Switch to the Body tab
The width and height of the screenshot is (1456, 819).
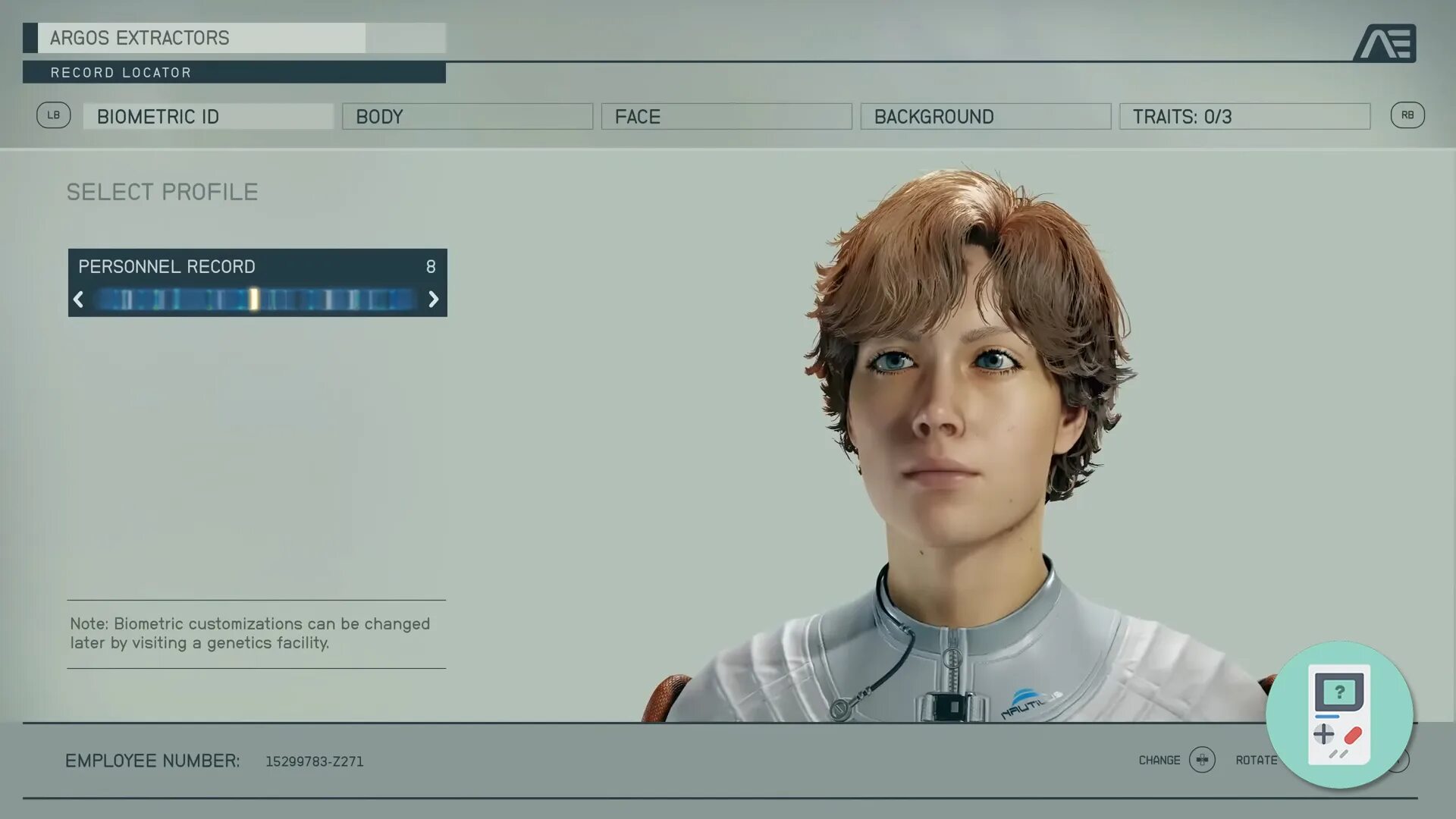(x=467, y=117)
